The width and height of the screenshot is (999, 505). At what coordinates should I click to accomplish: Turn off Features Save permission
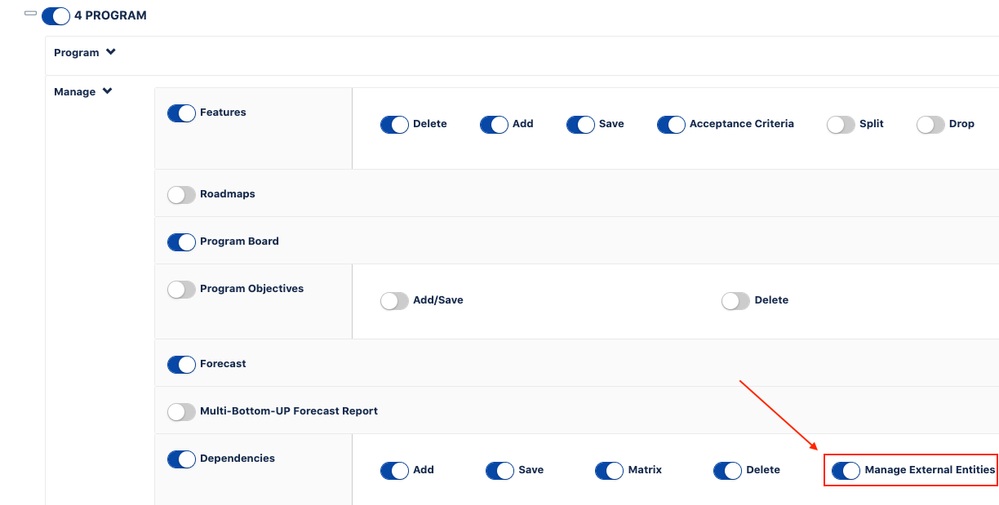580,125
